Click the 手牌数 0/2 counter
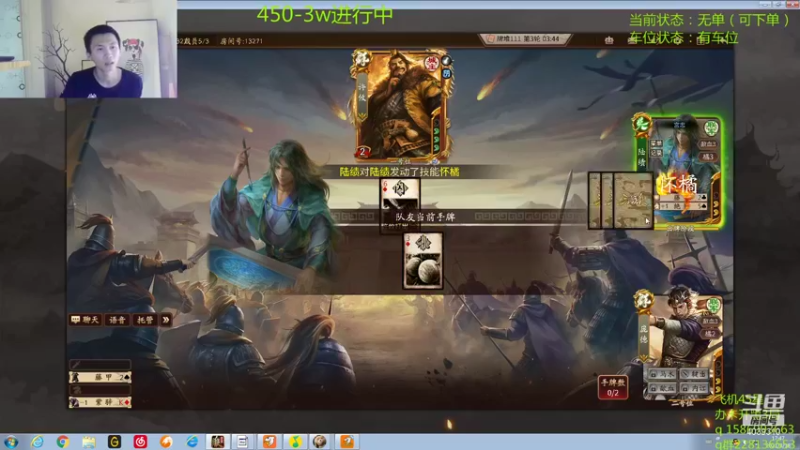800x450 pixels. pos(612,388)
